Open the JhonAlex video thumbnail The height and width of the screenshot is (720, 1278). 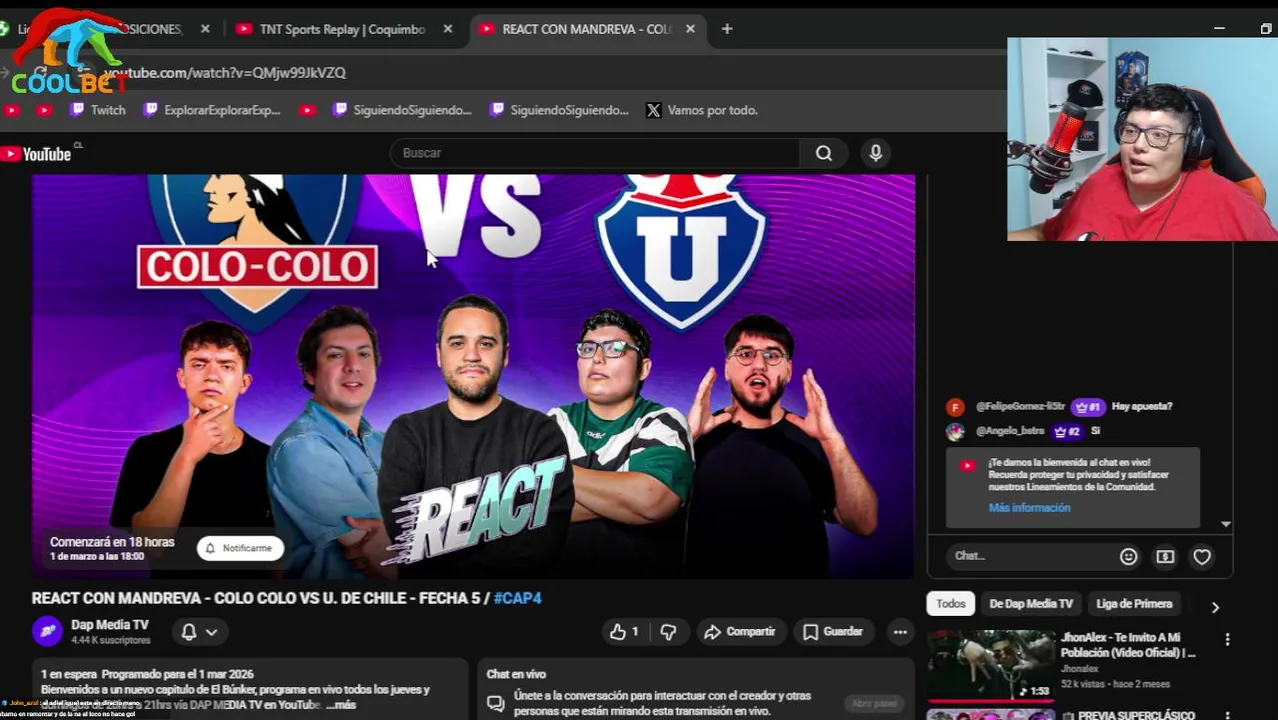coord(990,665)
